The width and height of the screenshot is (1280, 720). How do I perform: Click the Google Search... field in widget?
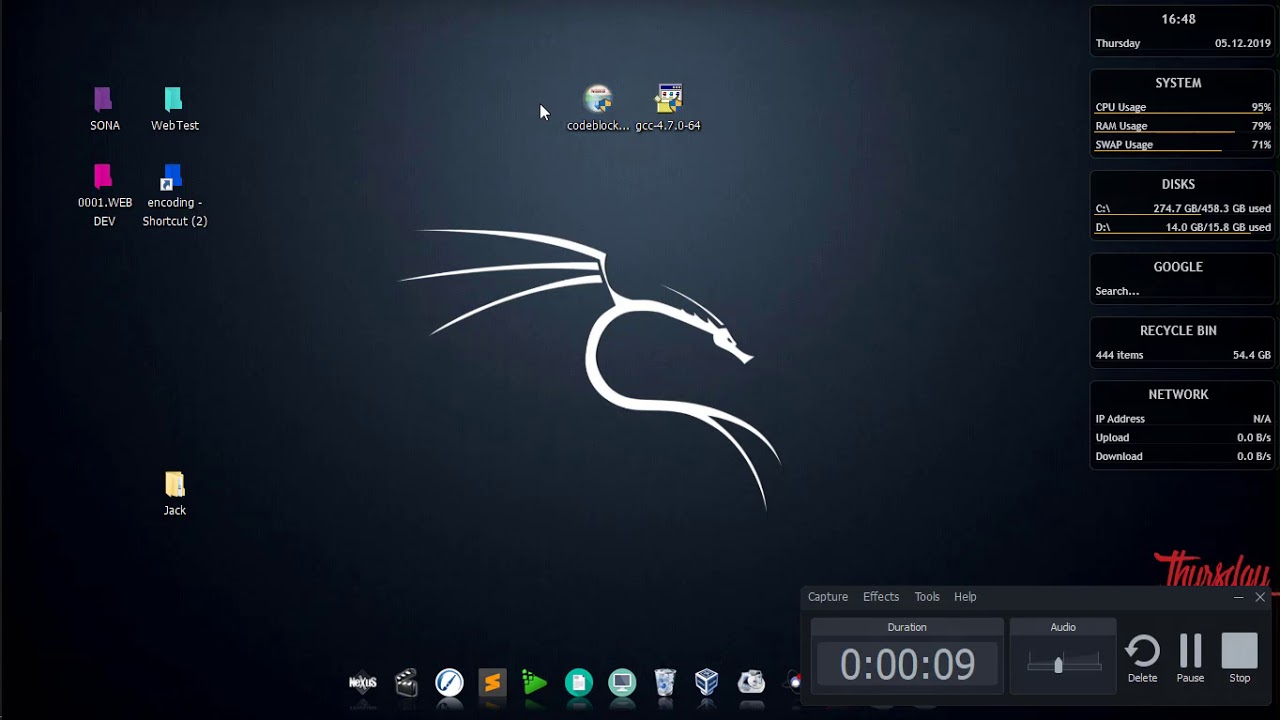click(x=1183, y=291)
